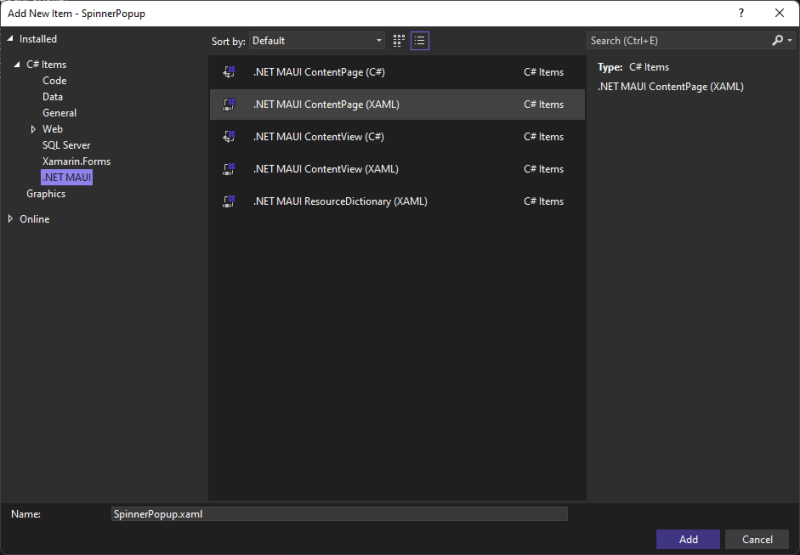Choose .NET MAUI ResourceDictionary (XAML) template
Viewport: 800px width, 555px height.
click(x=397, y=201)
